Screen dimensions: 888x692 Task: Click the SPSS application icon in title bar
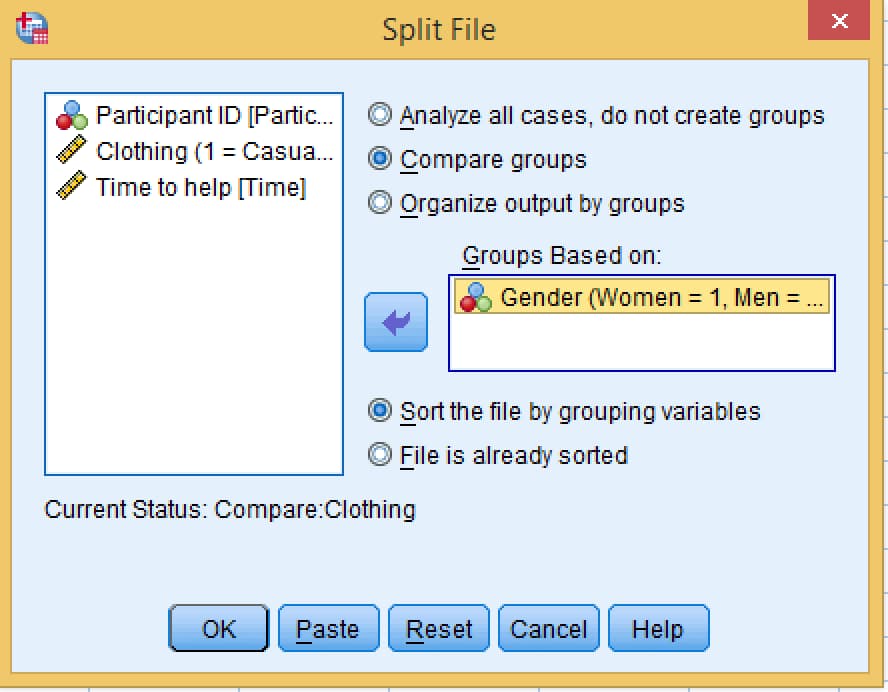[x=32, y=28]
